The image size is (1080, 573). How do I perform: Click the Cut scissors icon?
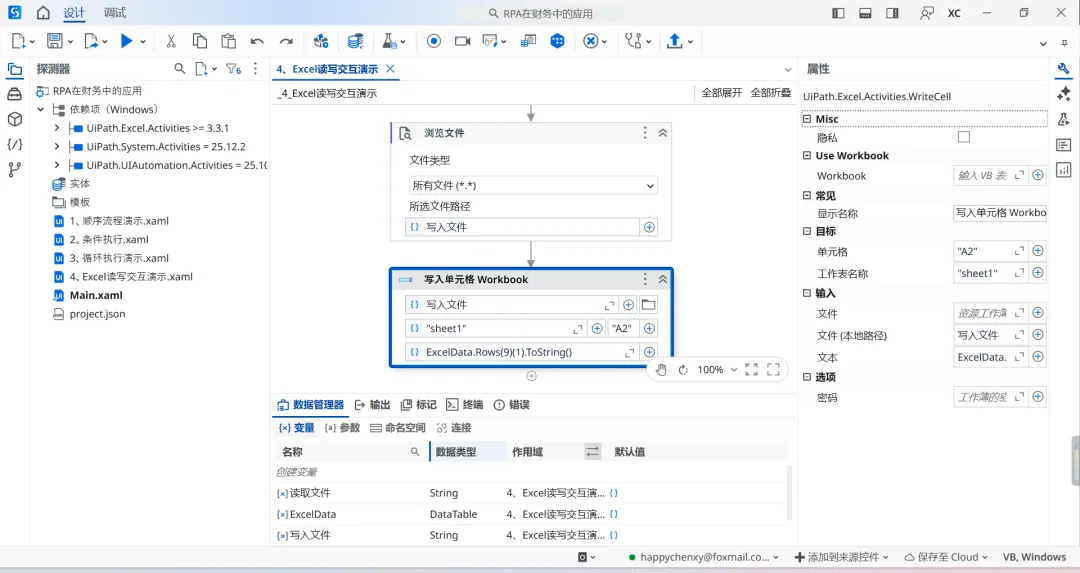[x=171, y=41]
